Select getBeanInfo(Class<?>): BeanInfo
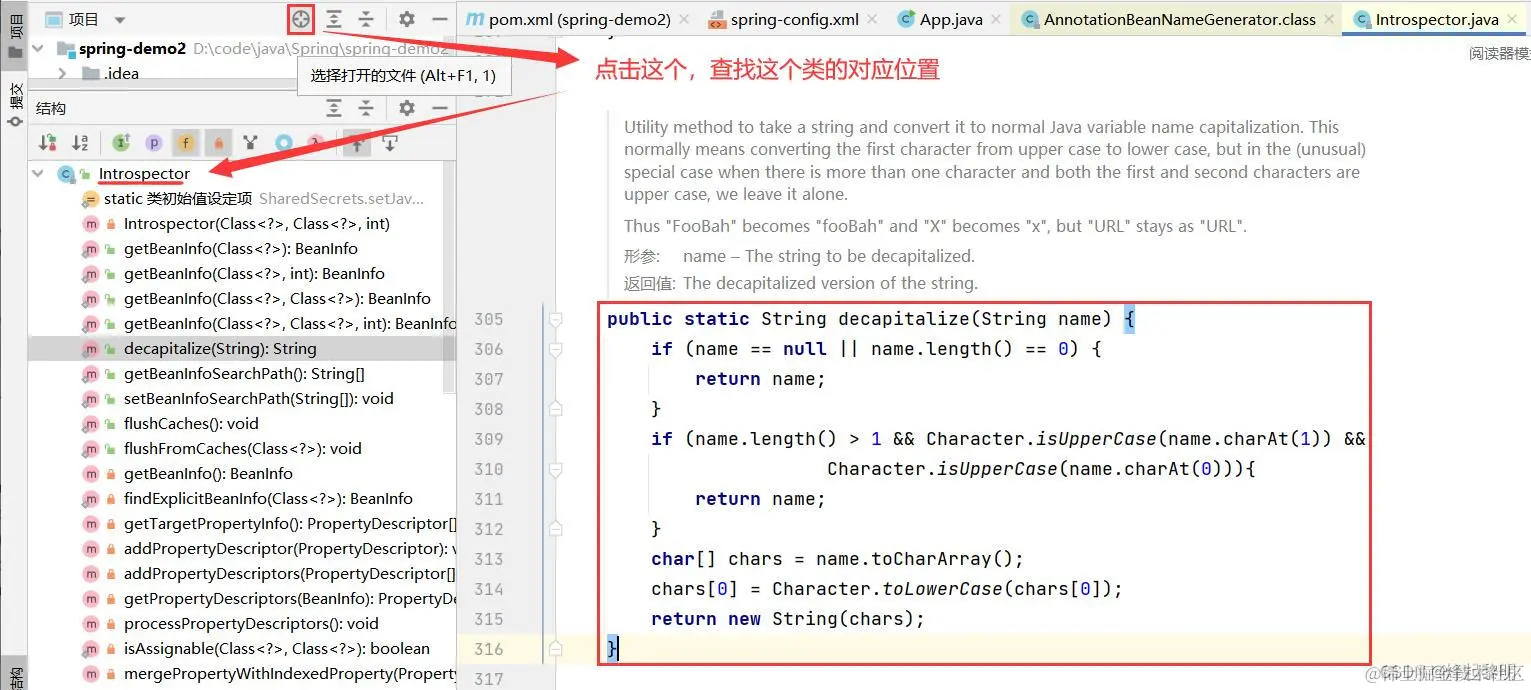Viewport: 1531px width, 690px height. [241, 249]
